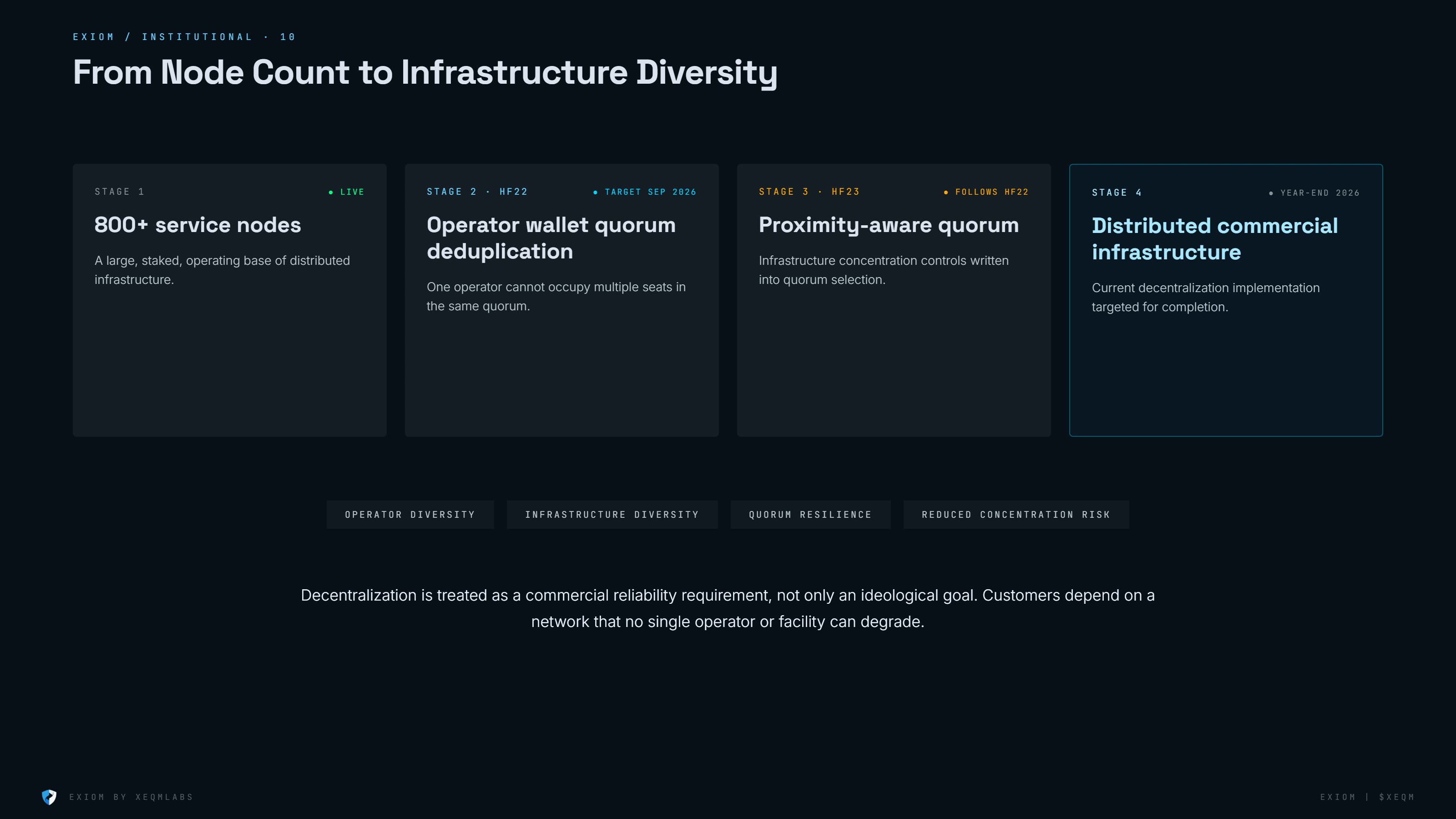Viewport: 1456px width, 819px height.
Task: Click the '800+ service nodes' heading
Action: click(198, 224)
